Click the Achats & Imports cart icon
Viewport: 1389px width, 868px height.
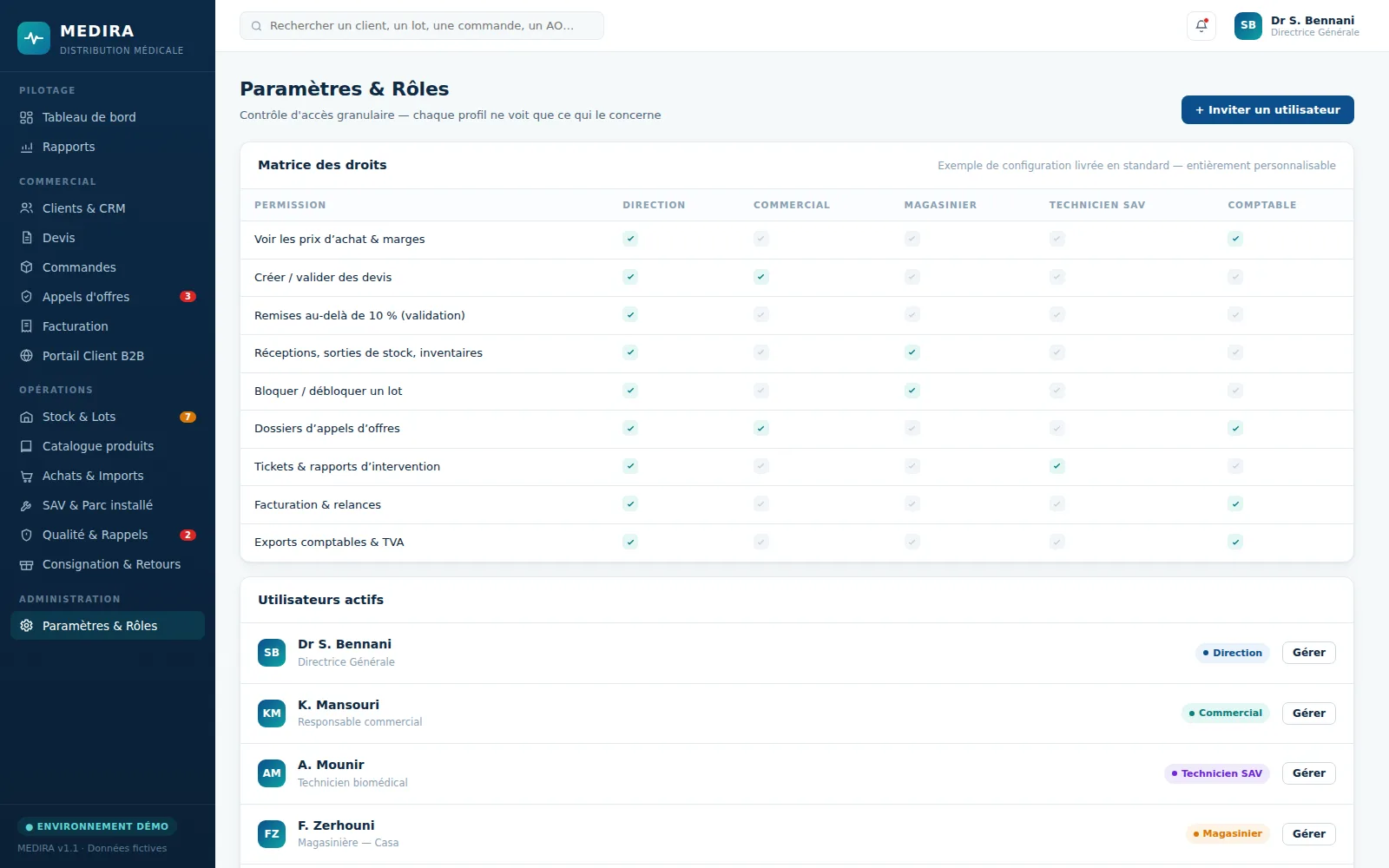tap(27, 476)
